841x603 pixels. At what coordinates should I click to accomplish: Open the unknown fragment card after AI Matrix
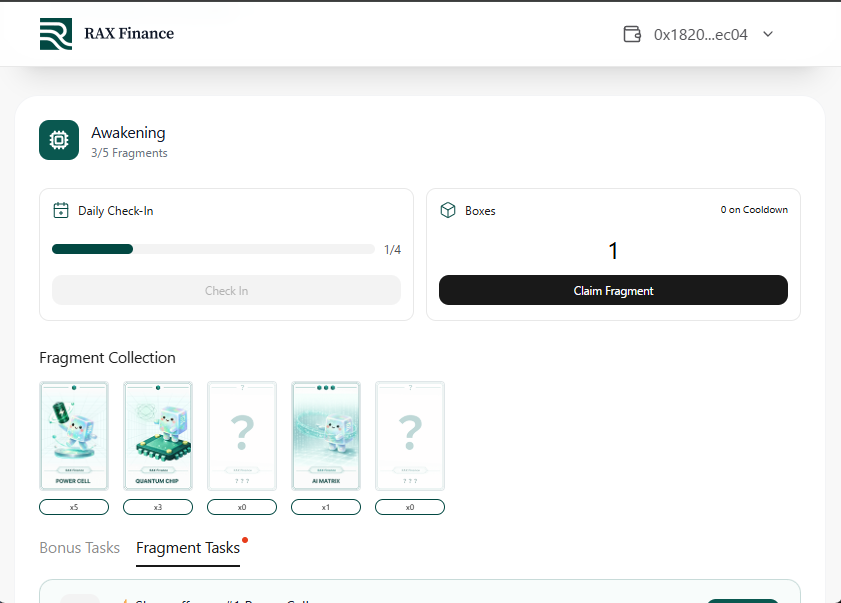(410, 436)
